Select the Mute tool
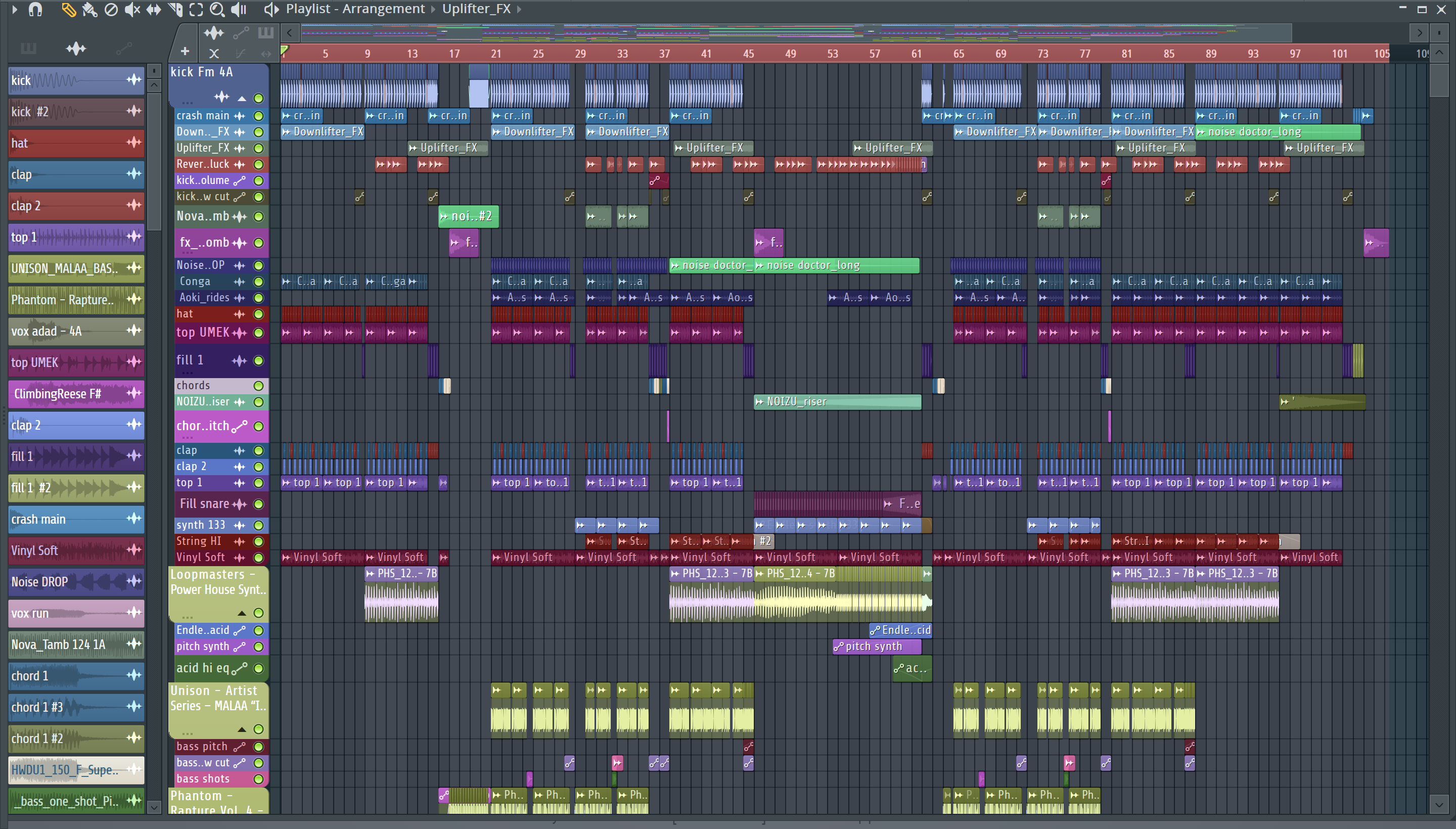This screenshot has width=1456, height=829. click(132, 9)
